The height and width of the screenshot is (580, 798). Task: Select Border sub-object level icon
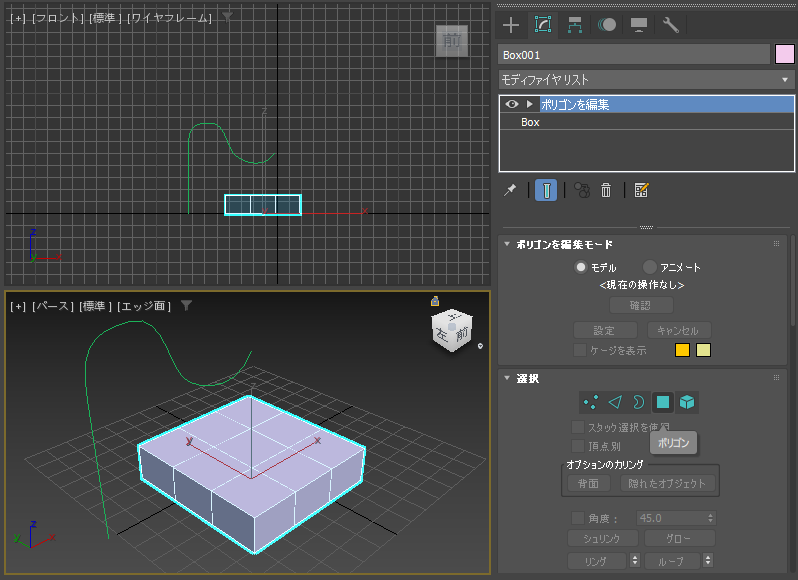click(638, 402)
